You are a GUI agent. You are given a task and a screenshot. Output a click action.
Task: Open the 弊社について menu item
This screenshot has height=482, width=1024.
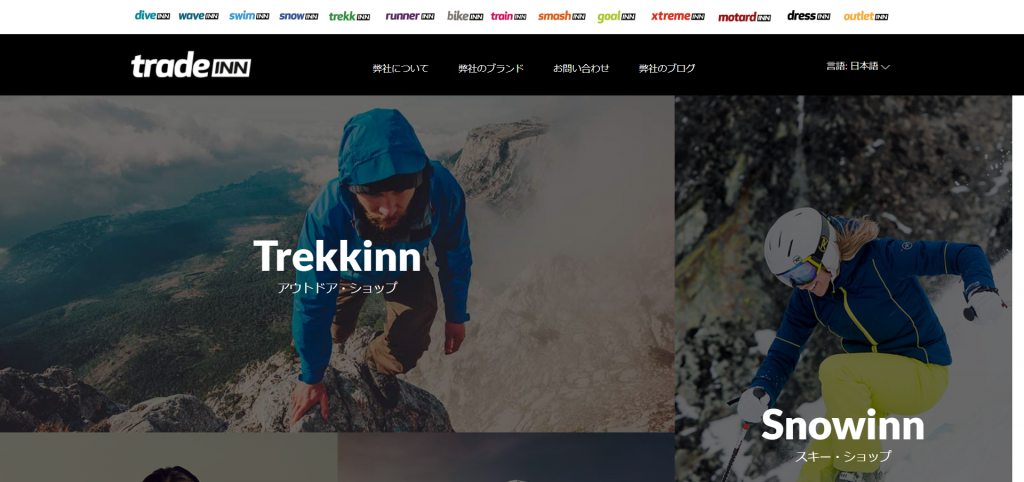tap(400, 68)
